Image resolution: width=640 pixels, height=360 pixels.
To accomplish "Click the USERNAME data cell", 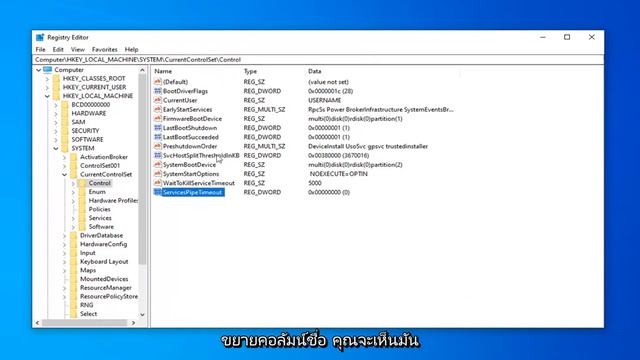I will click(x=324, y=100).
